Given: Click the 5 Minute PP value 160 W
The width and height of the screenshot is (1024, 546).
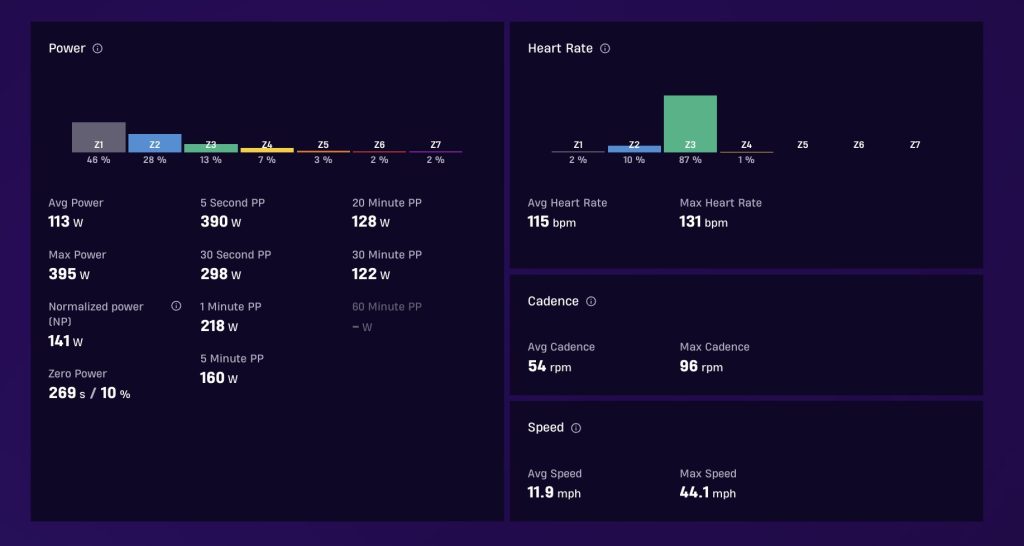Looking at the screenshot, I should coord(219,378).
